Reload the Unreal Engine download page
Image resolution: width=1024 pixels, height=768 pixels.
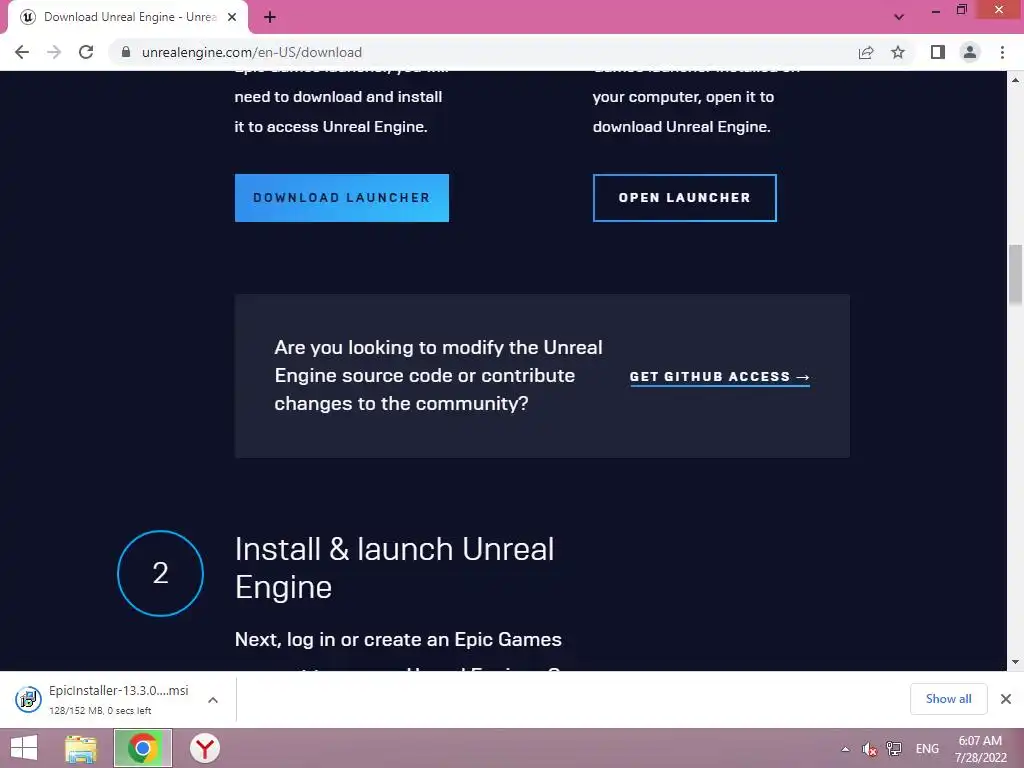(86, 52)
